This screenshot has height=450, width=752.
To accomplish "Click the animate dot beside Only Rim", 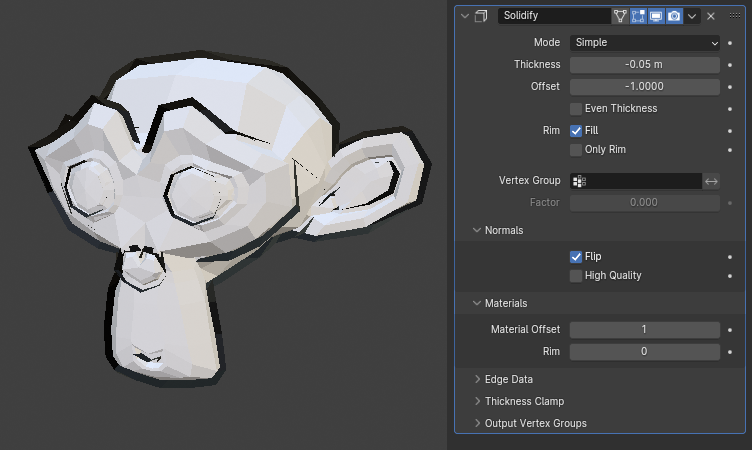I will 730,150.
